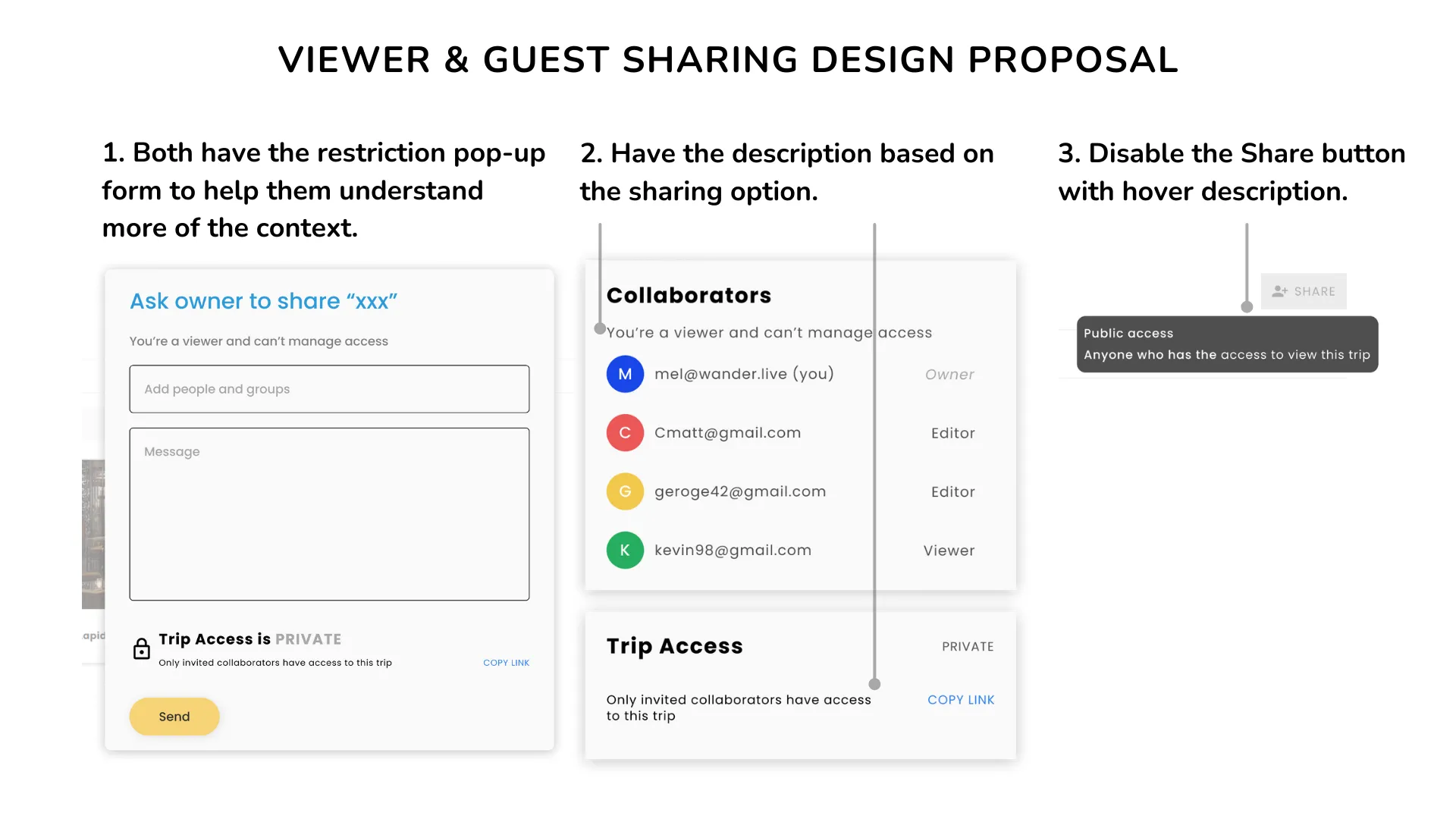Image resolution: width=1456 pixels, height=819 pixels.
Task: Click the Public access tooltip
Action: [x=1227, y=344]
